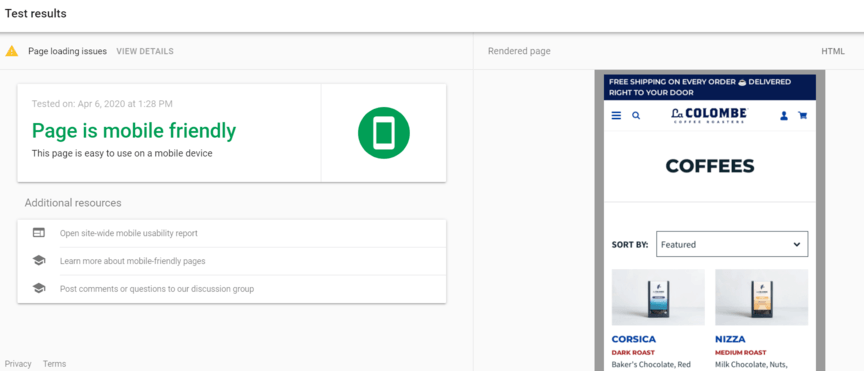This screenshot has height=371, width=864.
Task: Click the dropdown chevron in Sort By box
Action: (797, 244)
